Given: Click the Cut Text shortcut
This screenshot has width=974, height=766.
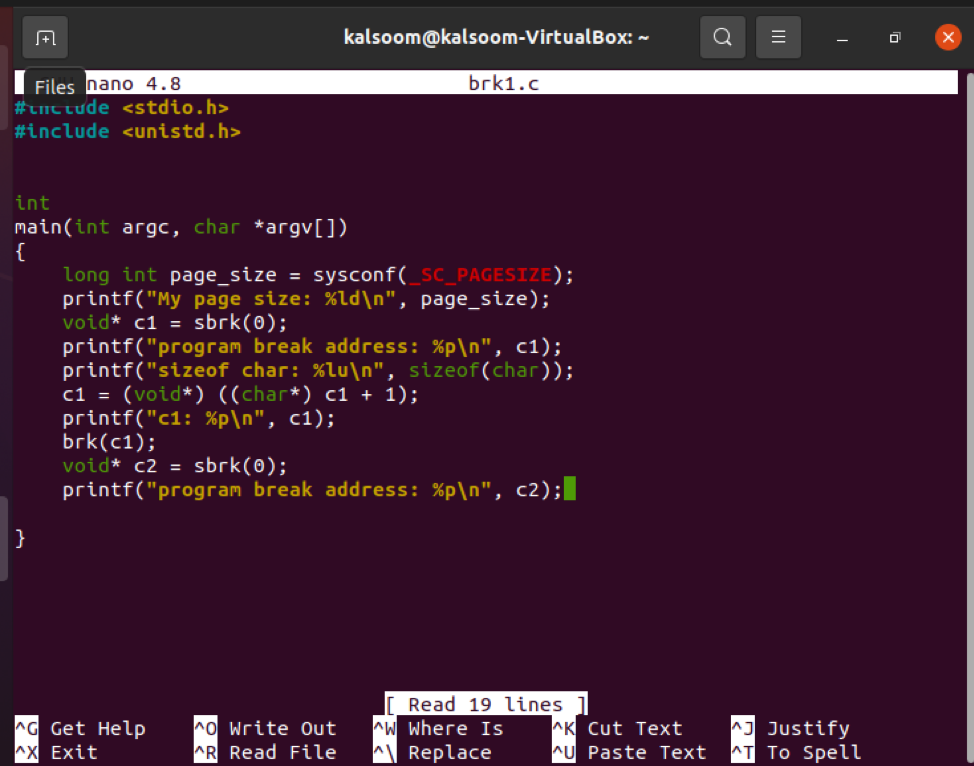Looking at the screenshot, I should (x=634, y=729).
